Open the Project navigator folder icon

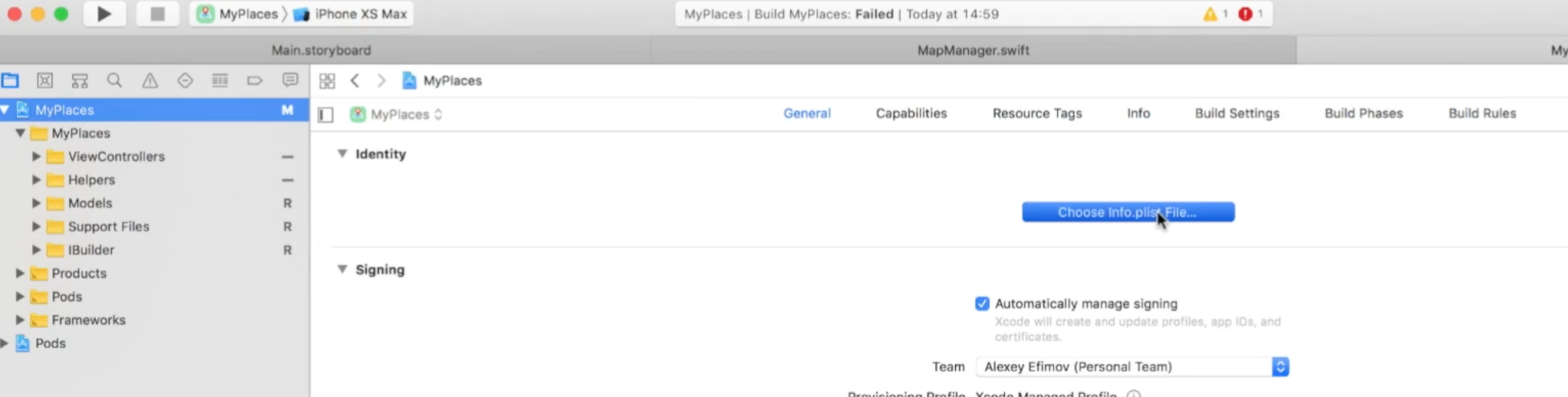click(11, 80)
